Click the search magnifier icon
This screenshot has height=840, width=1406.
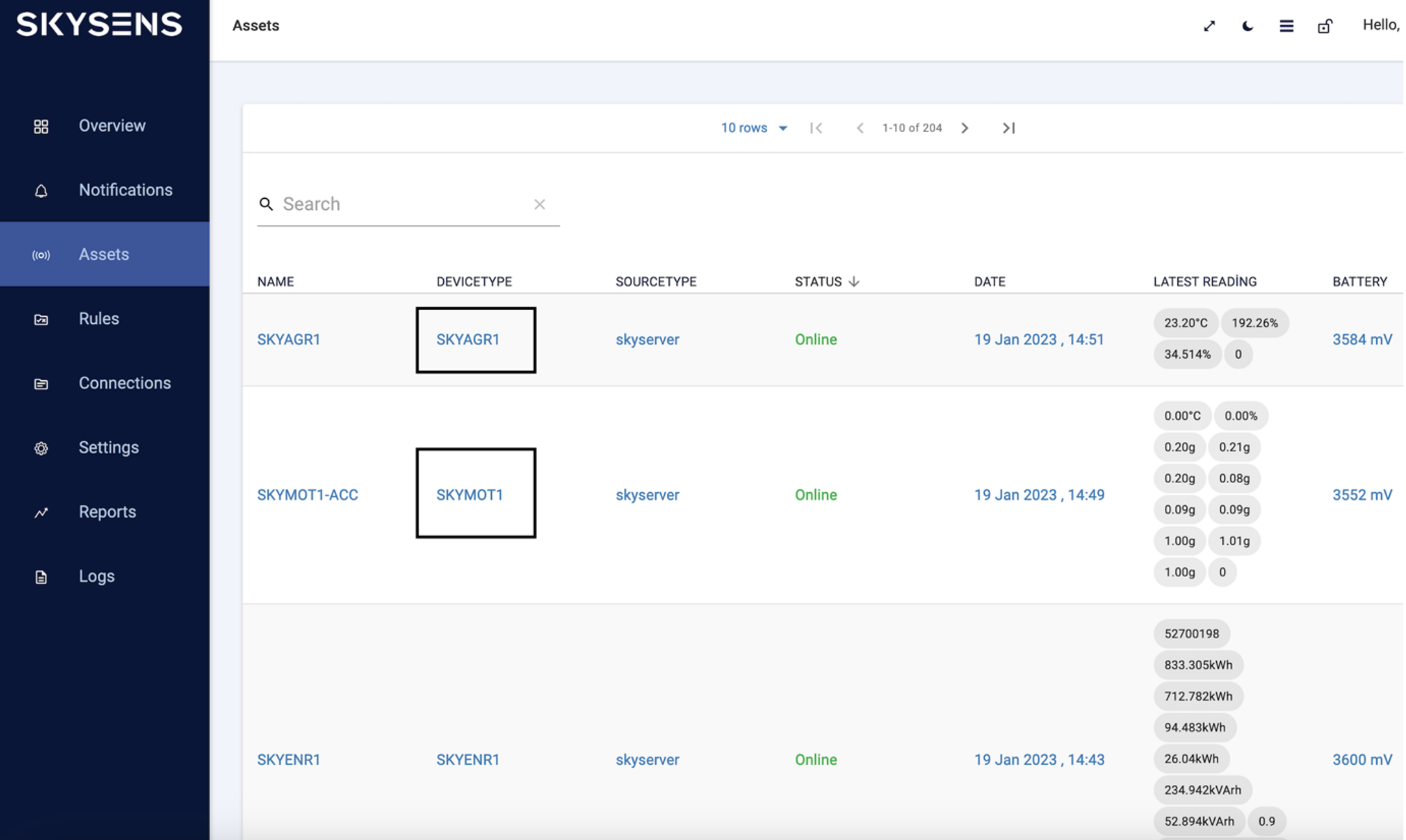pos(266,205)
